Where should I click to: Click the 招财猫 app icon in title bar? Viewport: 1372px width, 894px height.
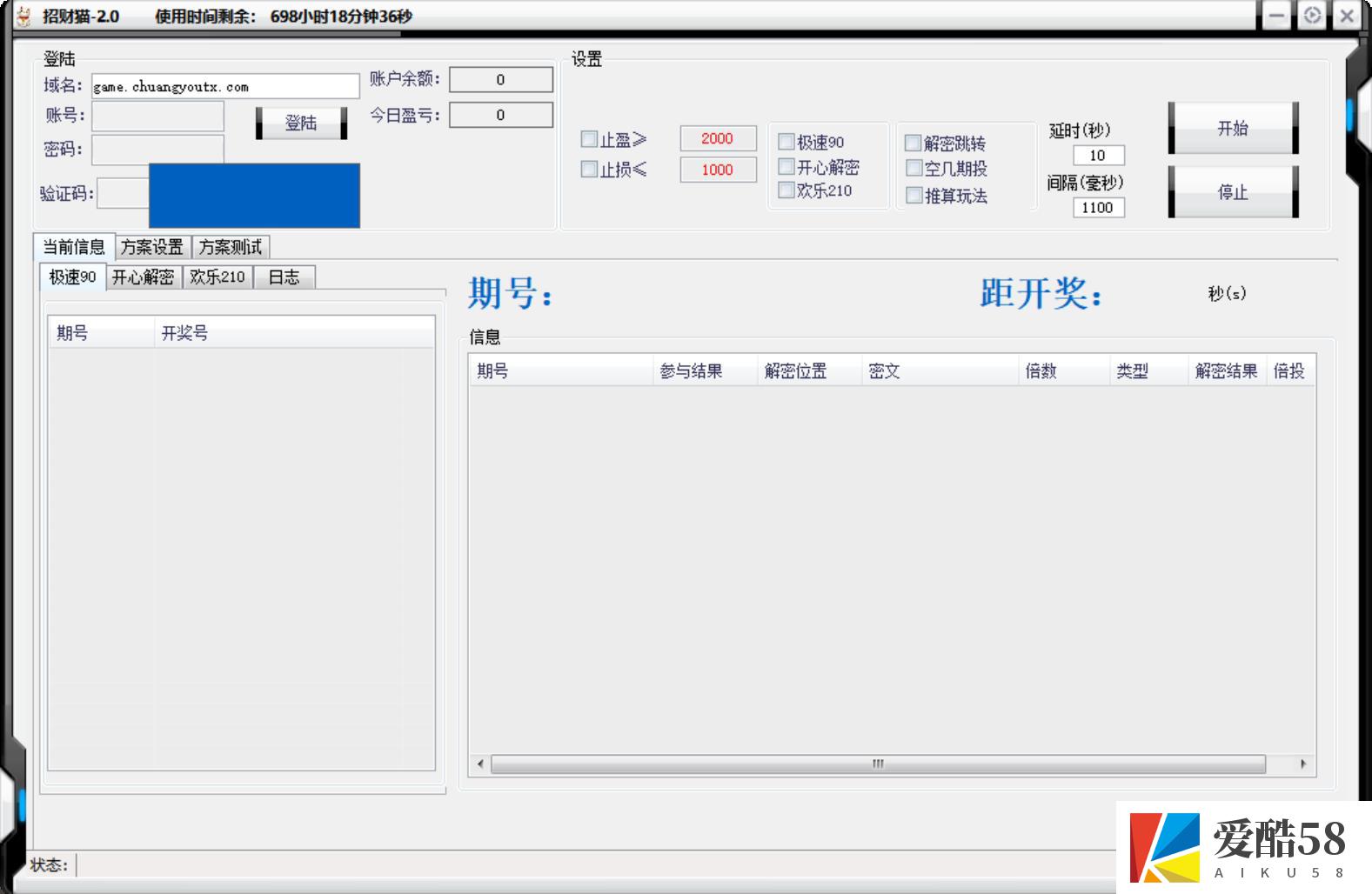23,16
